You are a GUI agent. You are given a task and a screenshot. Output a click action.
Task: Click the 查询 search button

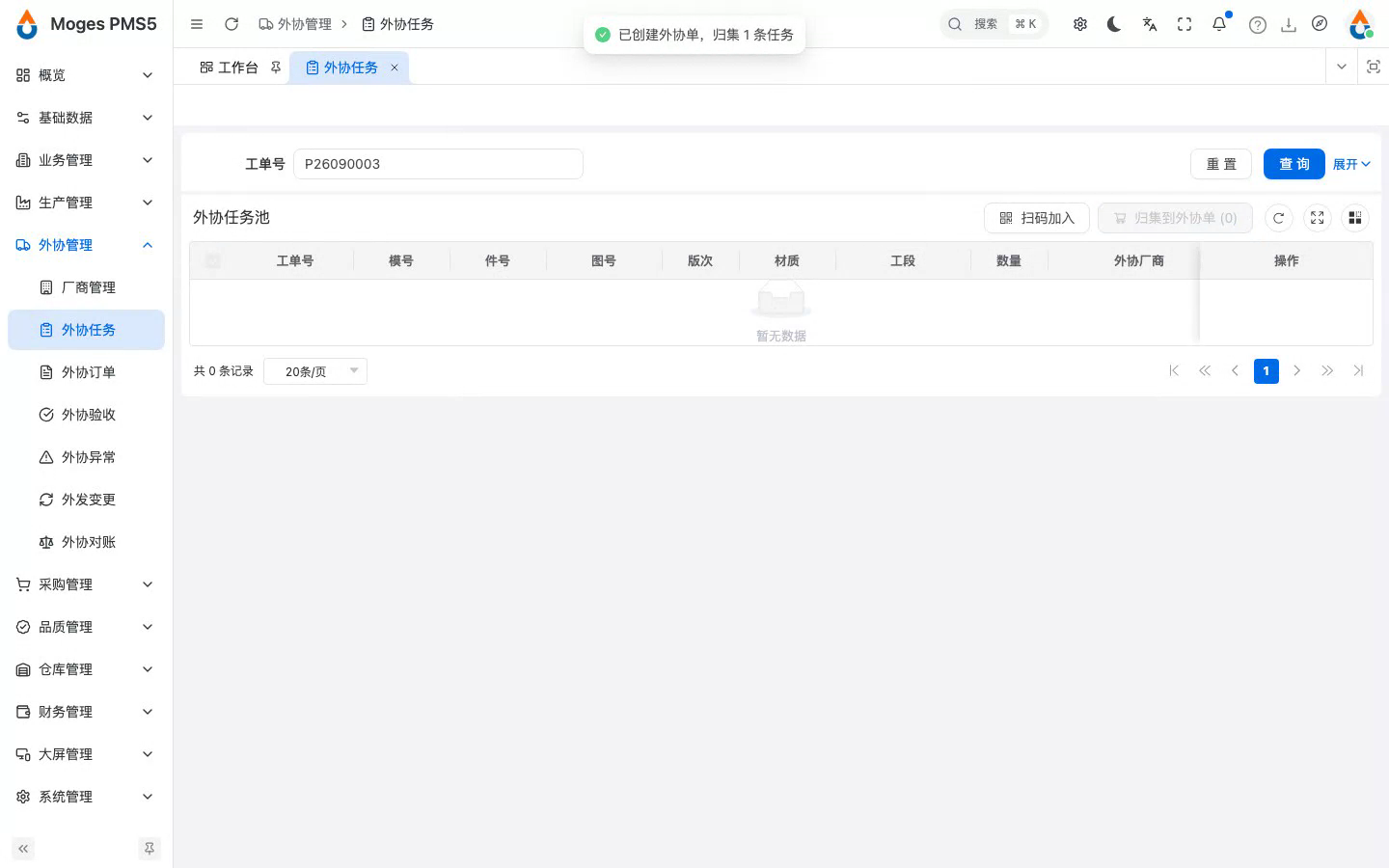pyautogui.click(x=1294, y=164)
